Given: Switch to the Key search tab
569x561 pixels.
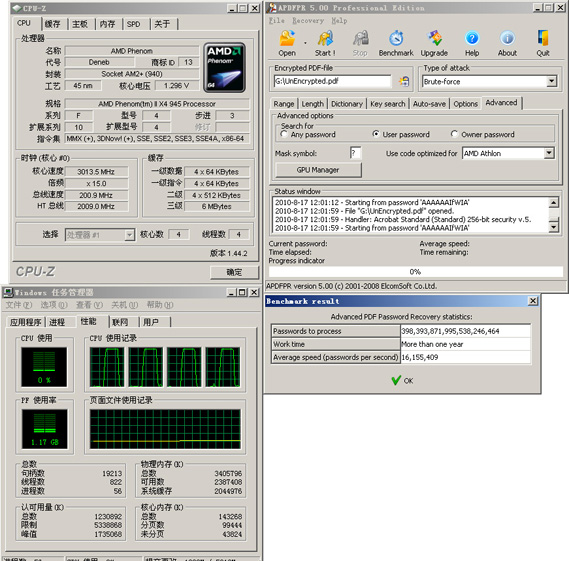Looking at the screenshot, I should tap(388, 104).
